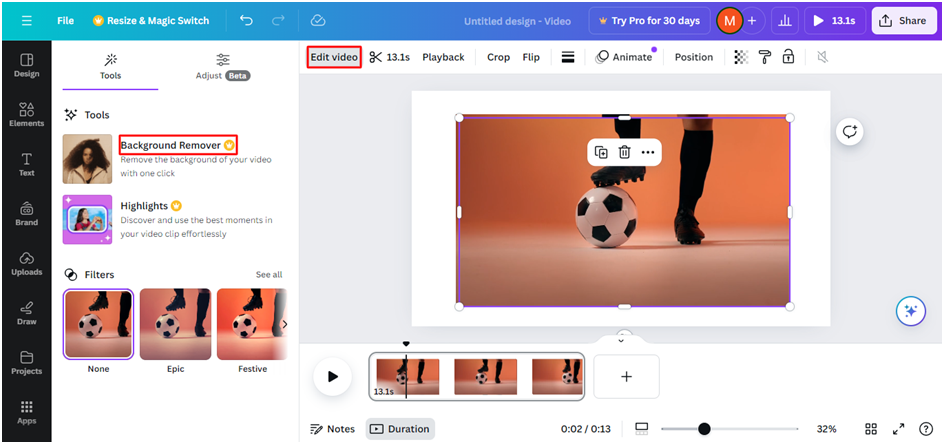The image size is (944, 444).
Task: Duplicate the selected video with the copy icon
Action: tap(601, 152)
